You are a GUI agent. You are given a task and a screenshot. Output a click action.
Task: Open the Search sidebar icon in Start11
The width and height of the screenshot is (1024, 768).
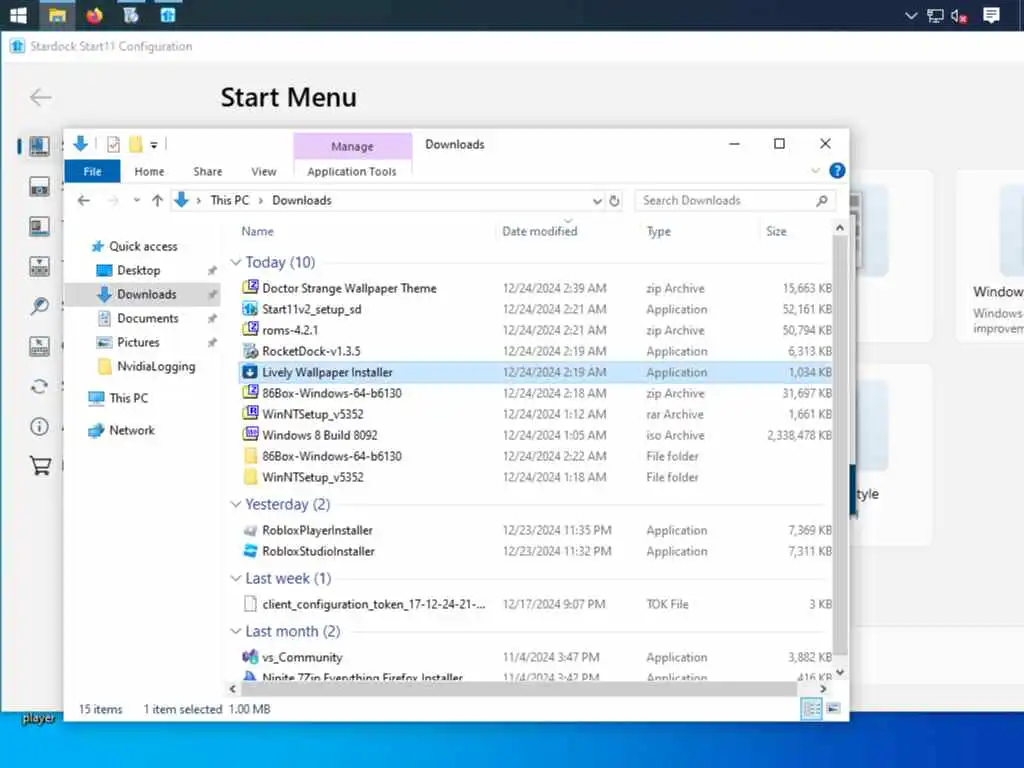click(39, 306)
